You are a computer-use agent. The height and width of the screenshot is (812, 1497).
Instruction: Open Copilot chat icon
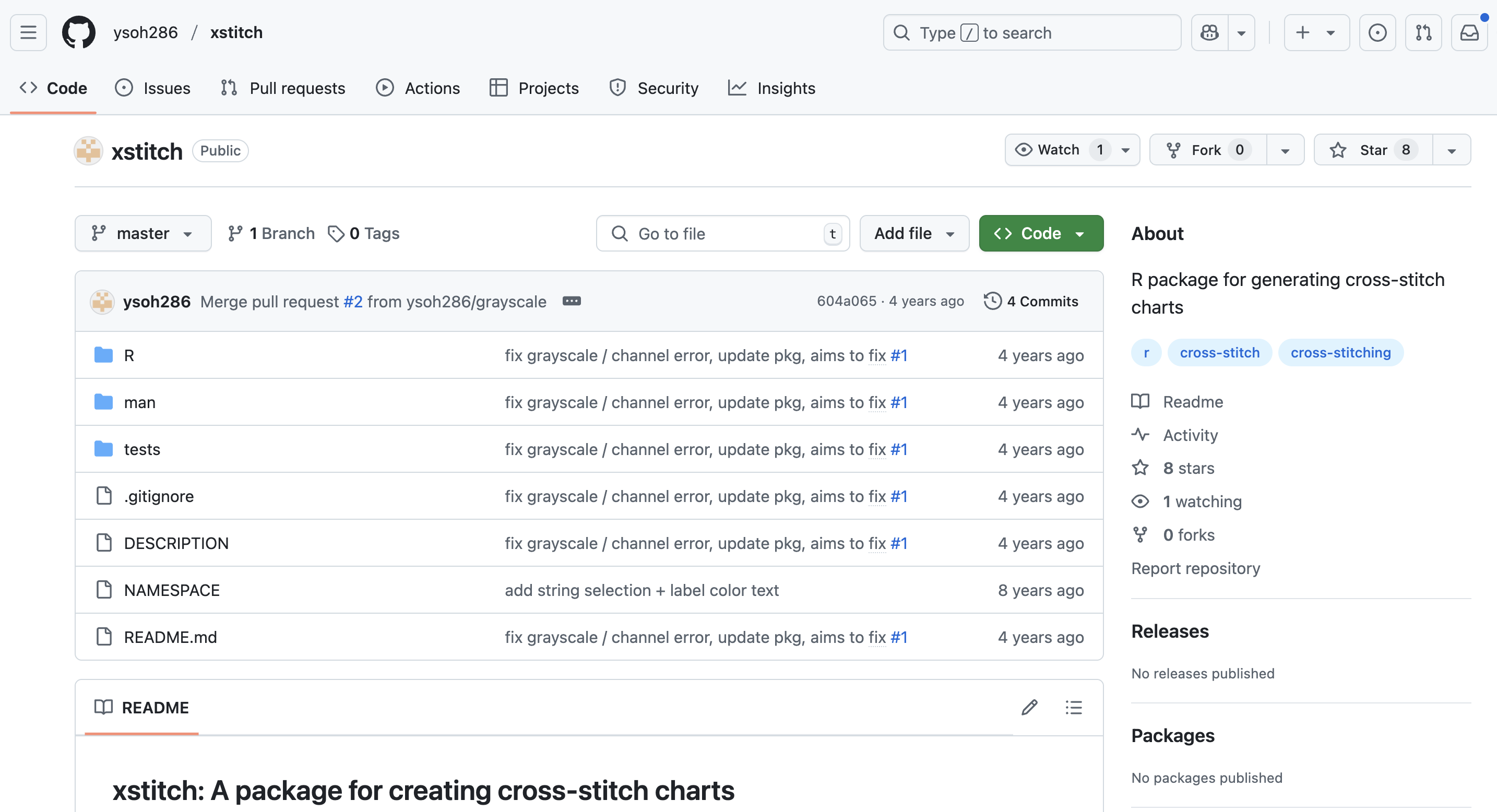point(1210,32)
